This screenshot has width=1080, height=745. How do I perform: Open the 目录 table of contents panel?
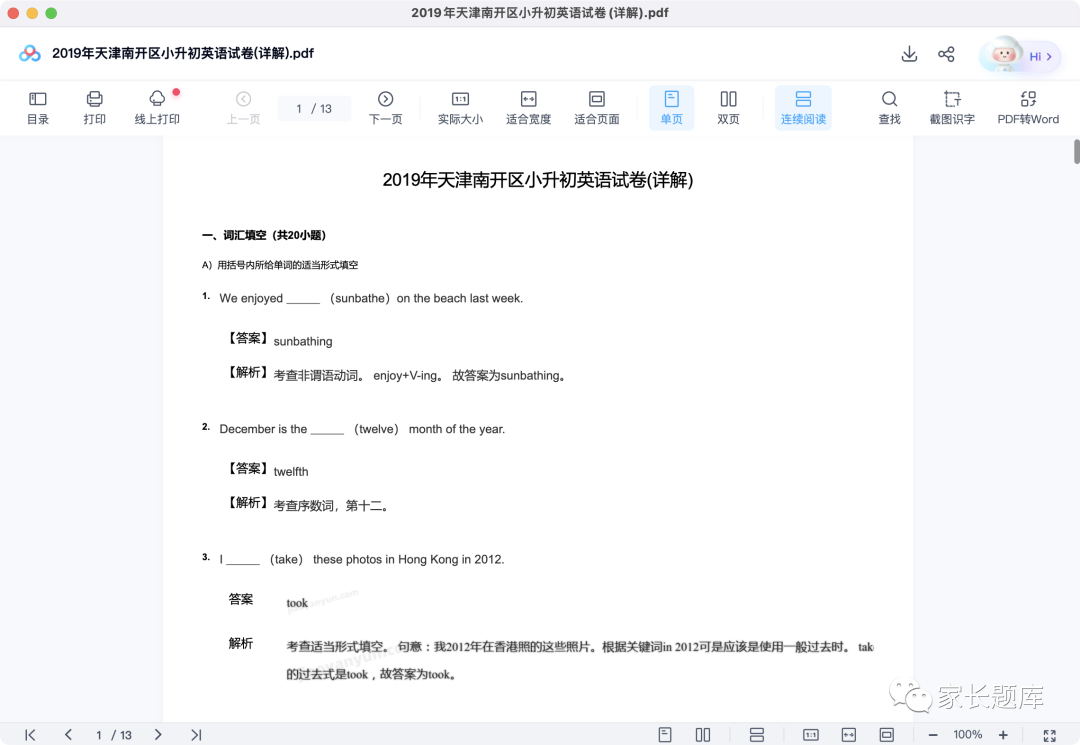point(38,108)
